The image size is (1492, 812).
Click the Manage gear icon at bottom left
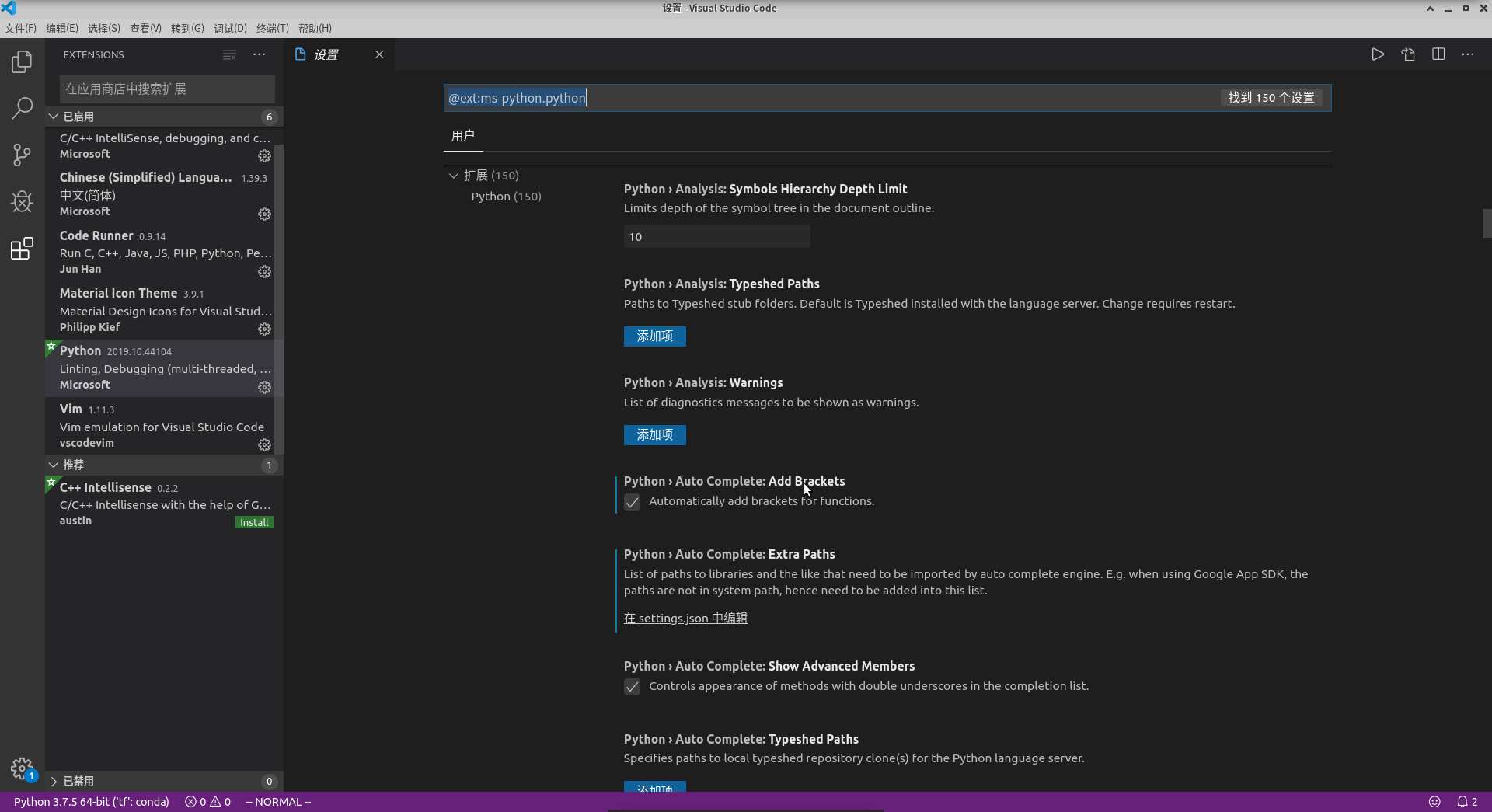point(22,768)
